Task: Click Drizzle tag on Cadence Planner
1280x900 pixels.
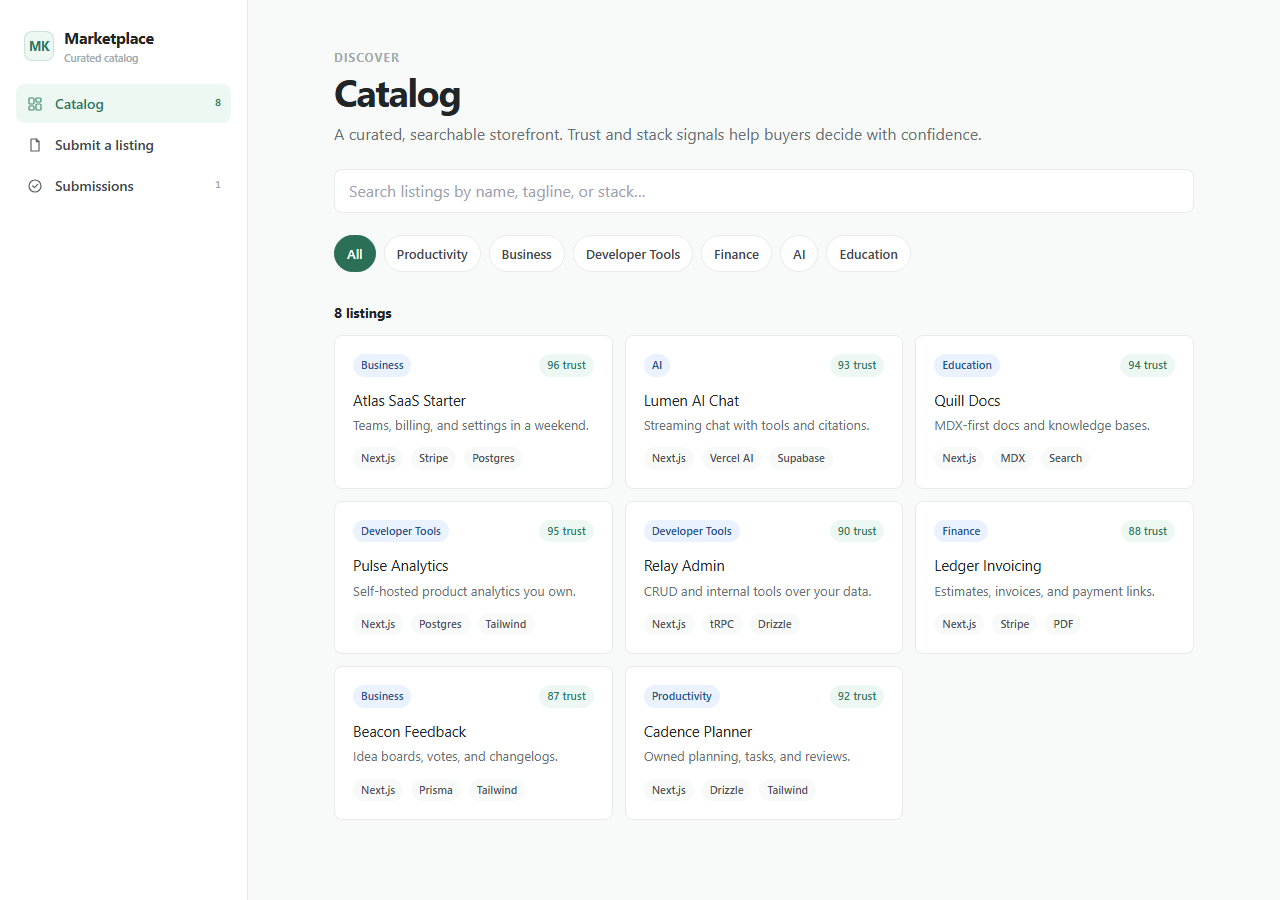Action: click(727, 790)
